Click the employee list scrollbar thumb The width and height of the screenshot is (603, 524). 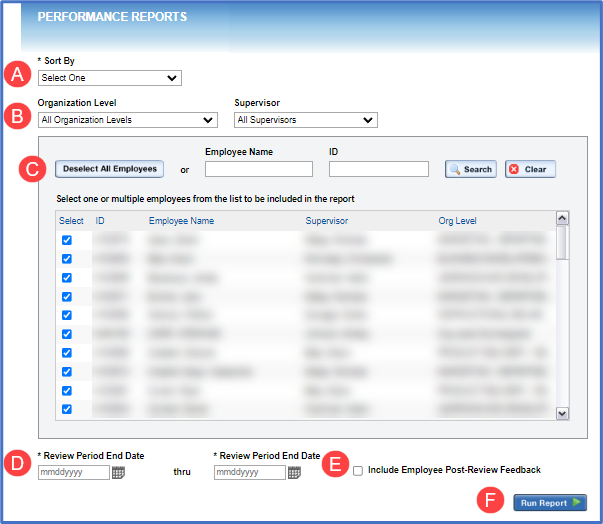562,243
